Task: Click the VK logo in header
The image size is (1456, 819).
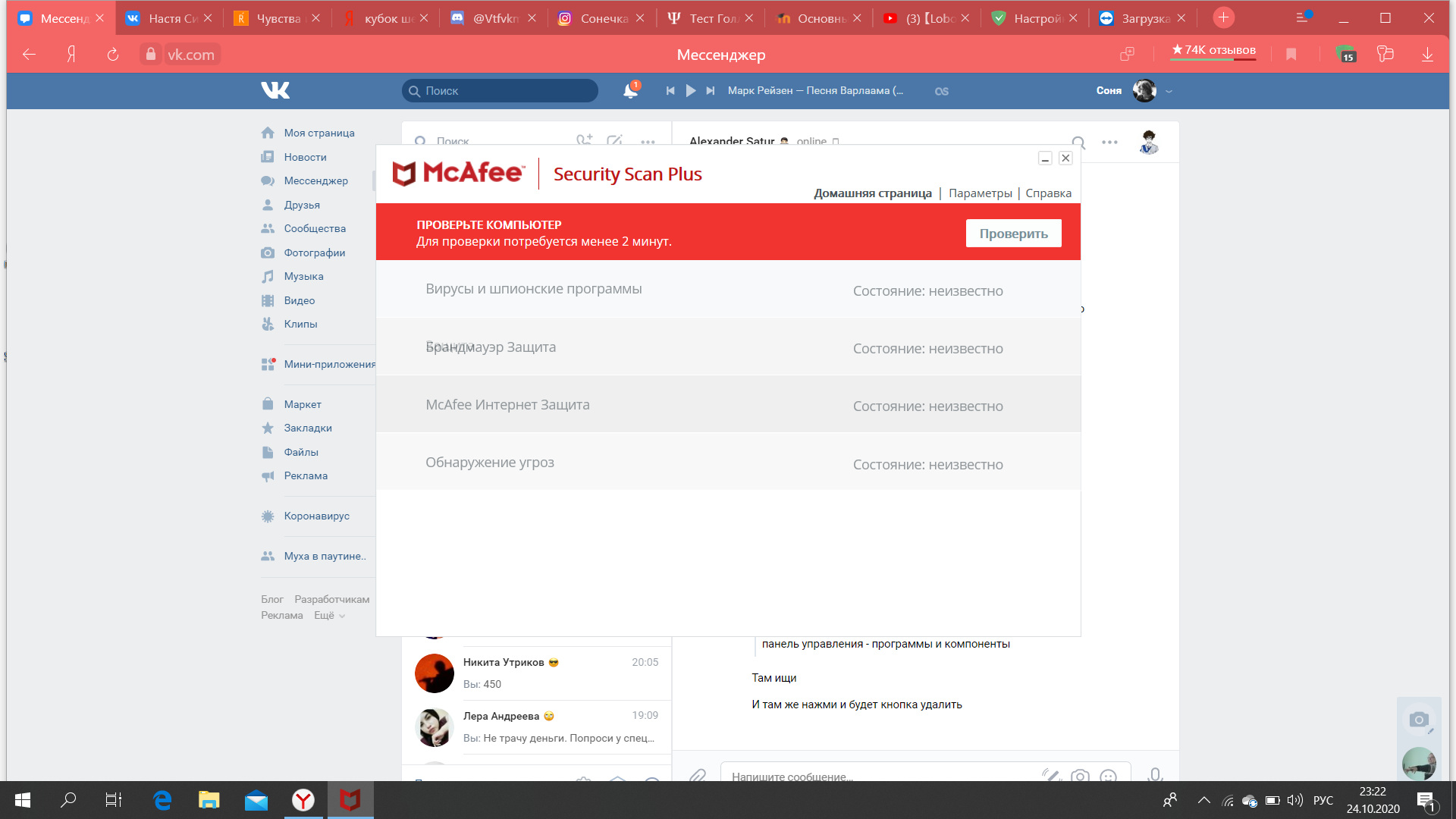Action: [x=275, y=90]
